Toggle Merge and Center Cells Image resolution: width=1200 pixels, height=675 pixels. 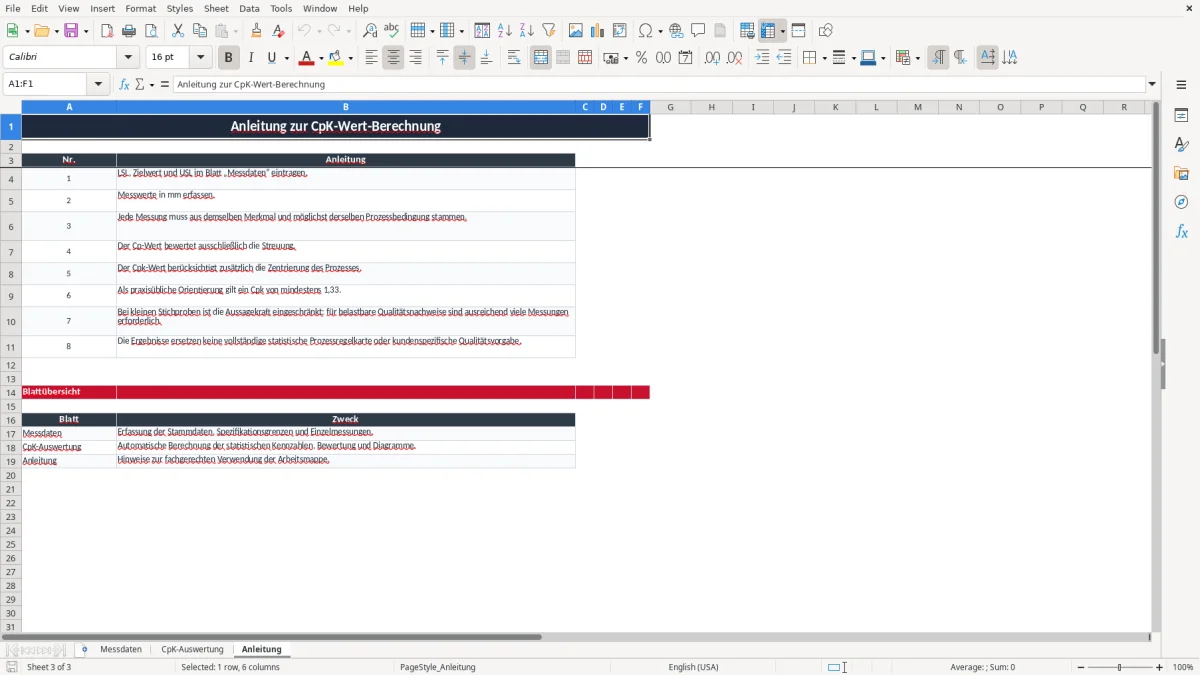point(540,58)
